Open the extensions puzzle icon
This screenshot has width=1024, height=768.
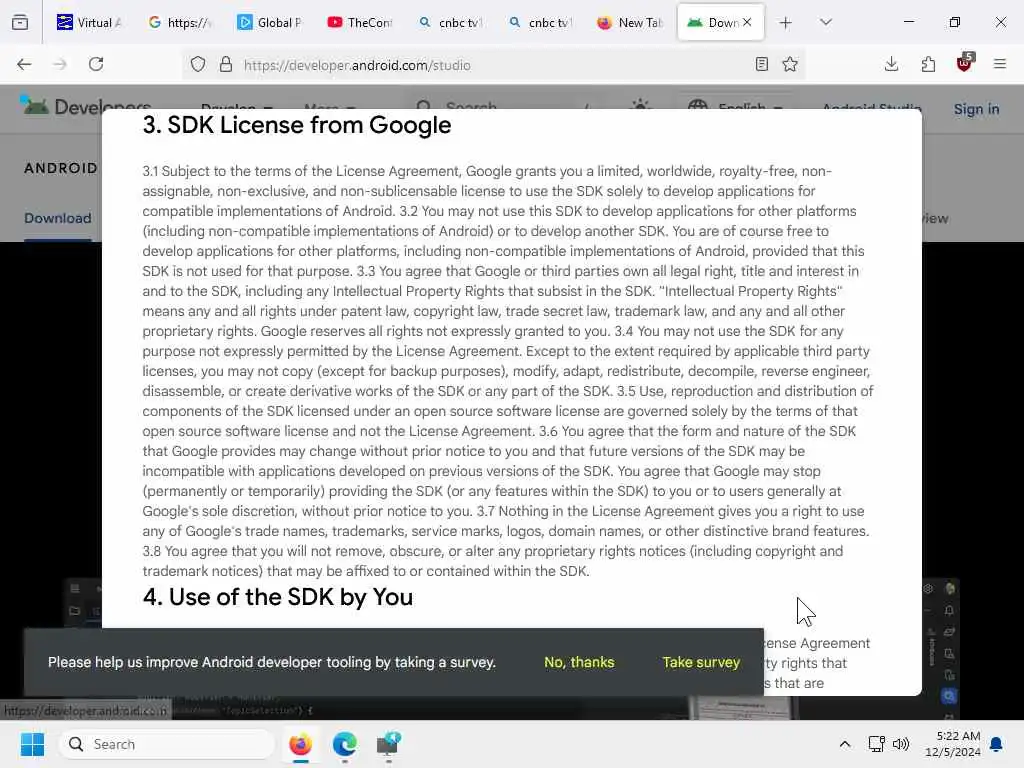coord(928,64)
